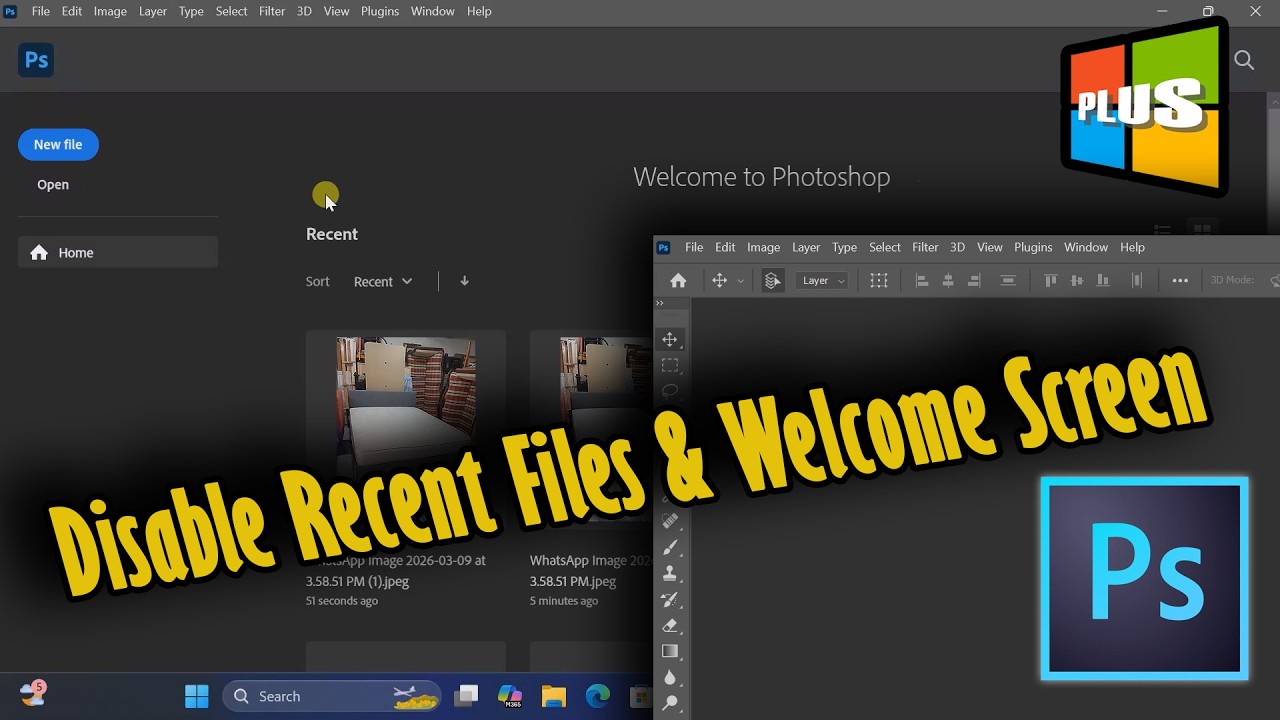Launch Microsoft 365 Copilot from the taskbar
Image resolution: width=1280 pixels, height=720 pixels.
[510, 696]
